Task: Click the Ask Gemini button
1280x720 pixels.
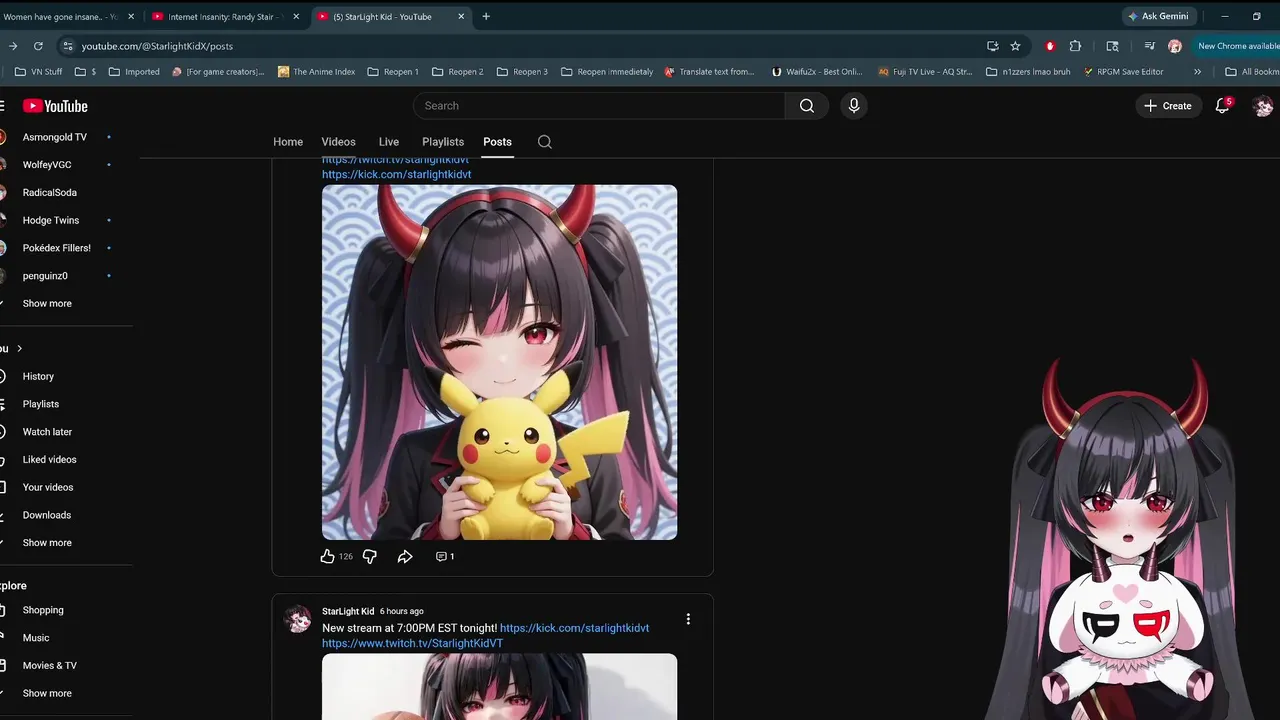Action: pyautogui.click(x=1159, y=16)
